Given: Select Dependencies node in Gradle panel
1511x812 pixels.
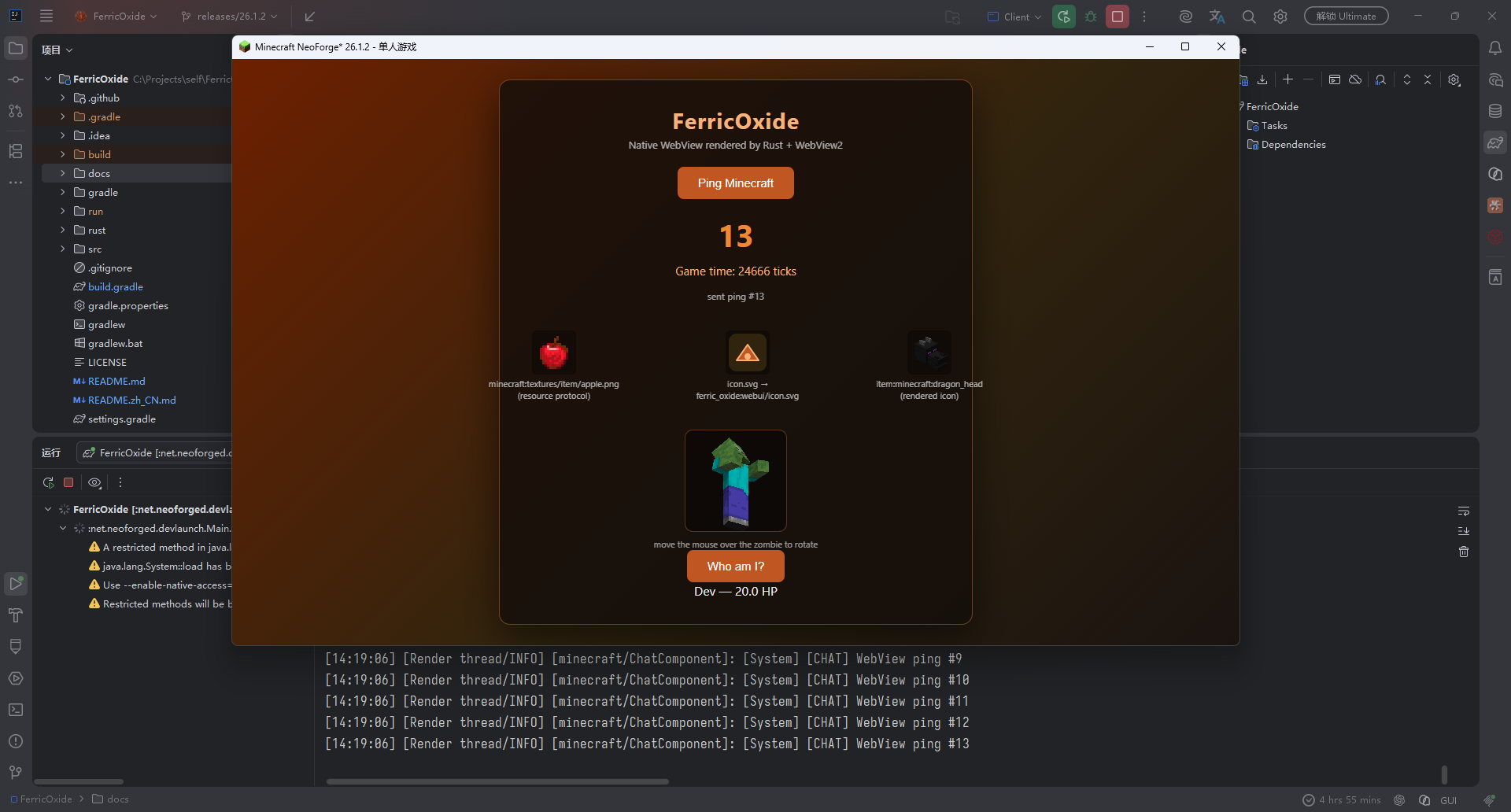Looking at the screenshot, I should click(x=1293, y=144).
